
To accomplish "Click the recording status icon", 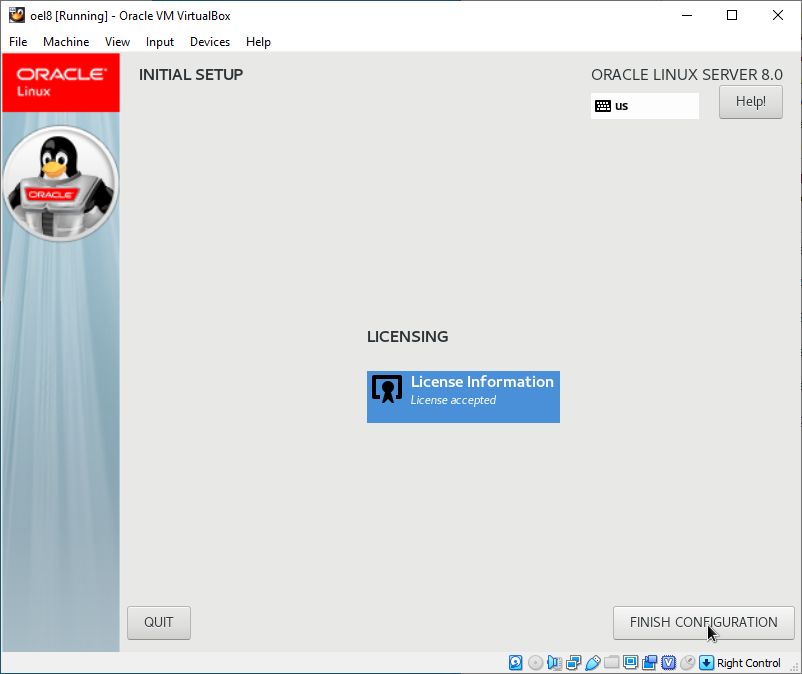I will 650,663.
